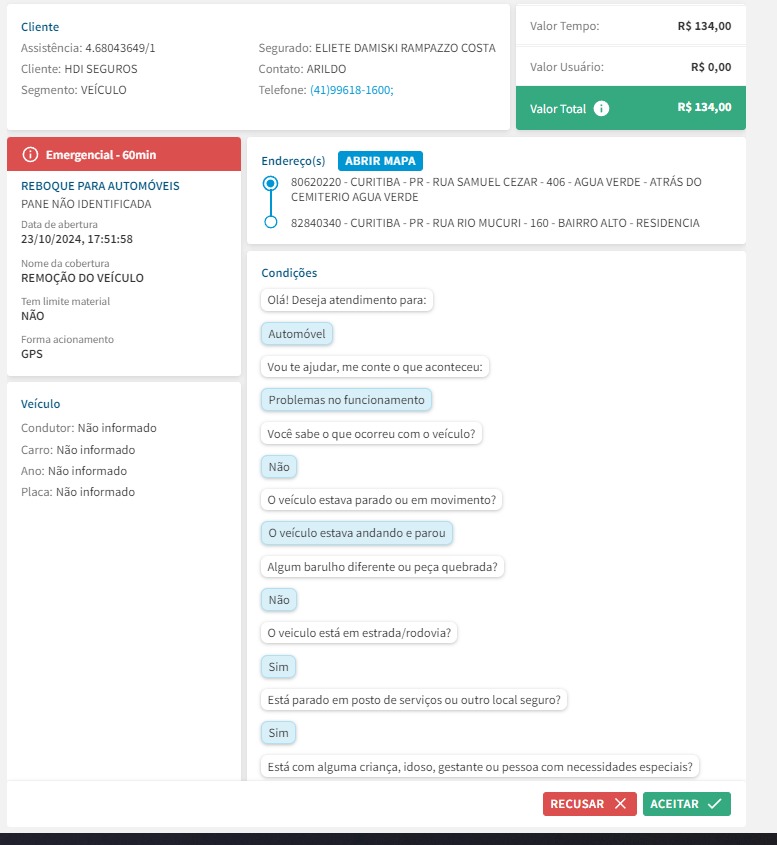Click "Sim" under the estrada/rodovia question
Viewport: 777px width, 845px height.
tap(279, 666)
